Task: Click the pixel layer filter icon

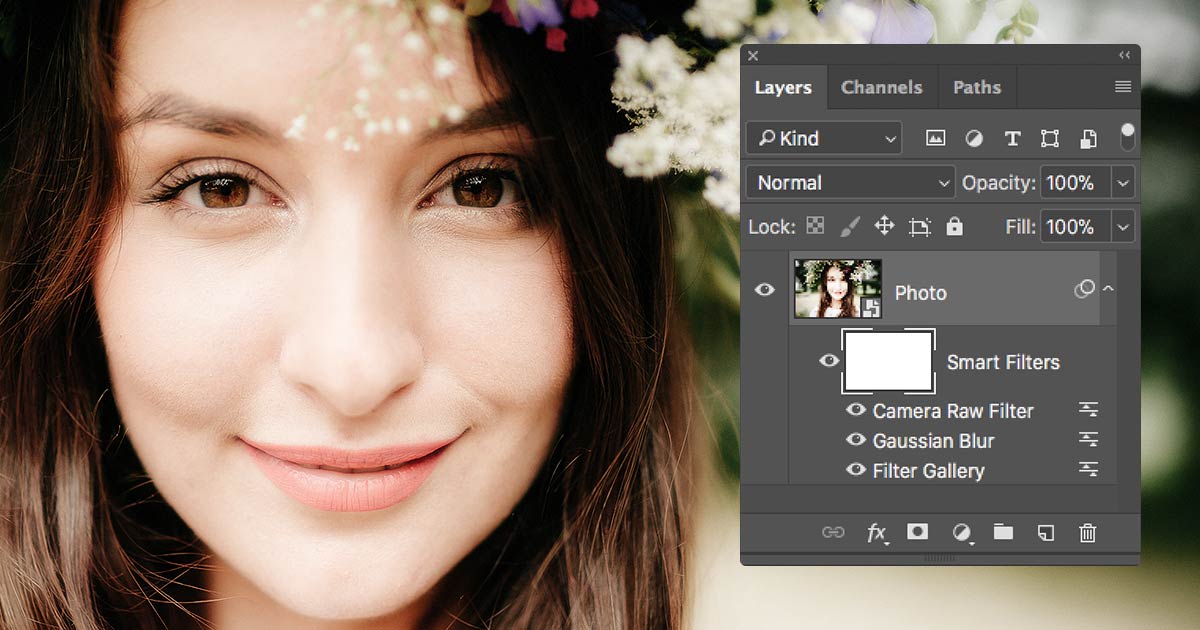Action: [x=936, y=139]
